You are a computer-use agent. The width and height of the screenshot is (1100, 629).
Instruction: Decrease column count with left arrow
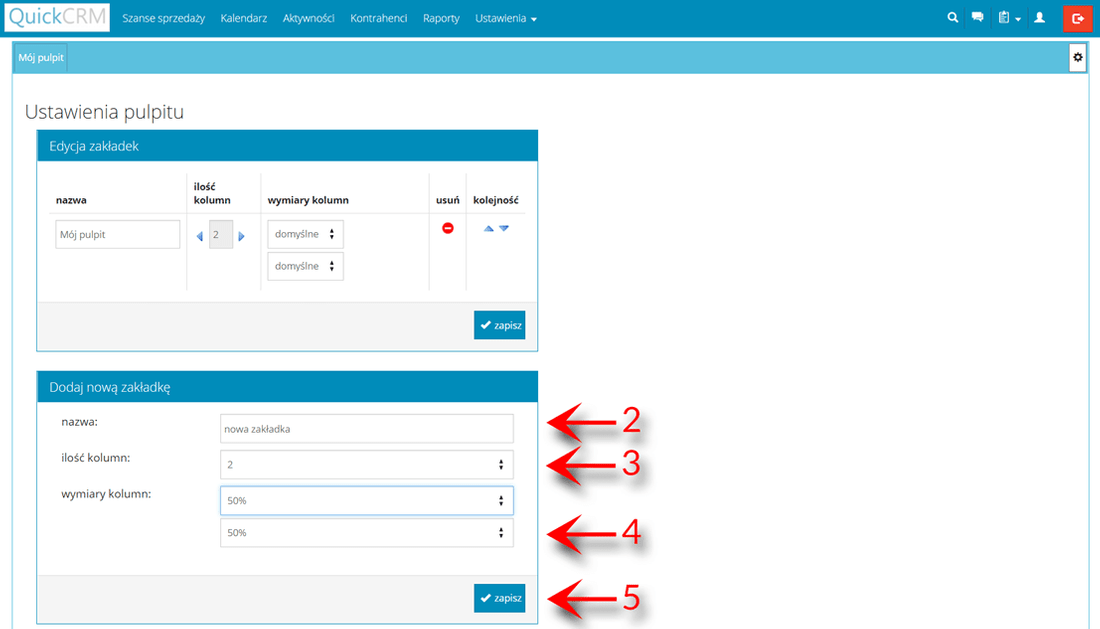pyautogui.click(x=199, y=236)
